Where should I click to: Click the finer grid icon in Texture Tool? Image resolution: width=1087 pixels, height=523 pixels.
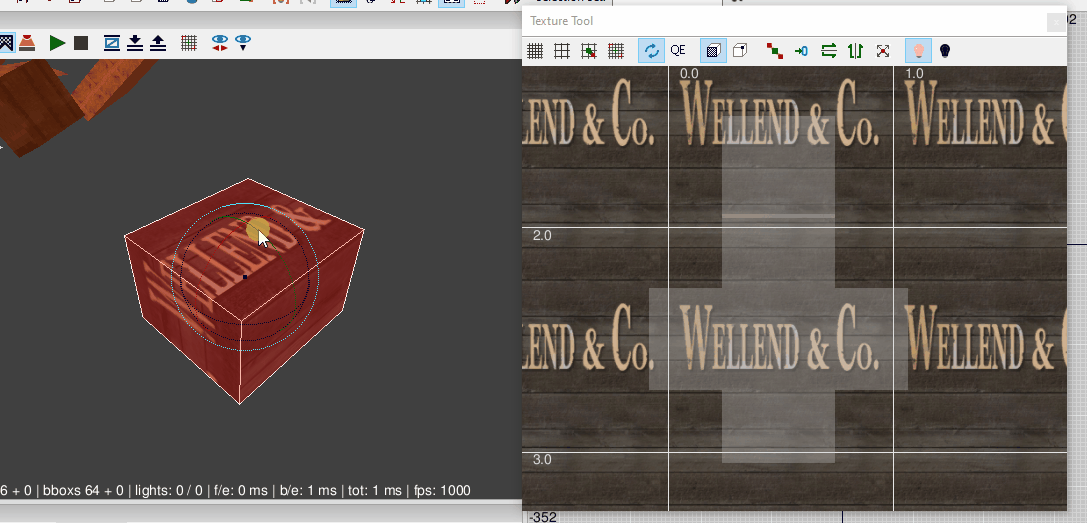[535, 50]
